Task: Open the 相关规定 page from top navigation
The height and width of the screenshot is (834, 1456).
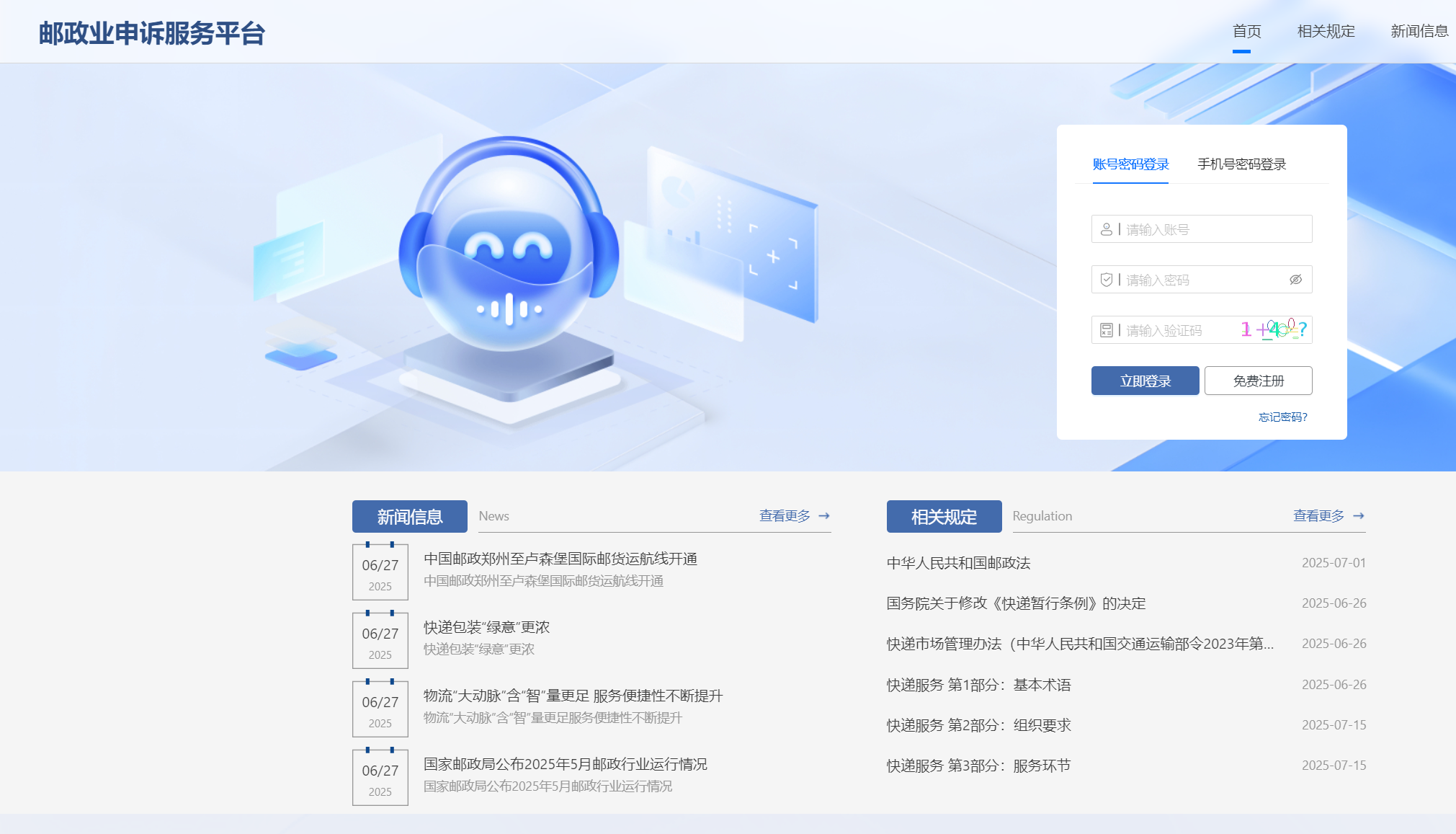Action: (1326, 31)
